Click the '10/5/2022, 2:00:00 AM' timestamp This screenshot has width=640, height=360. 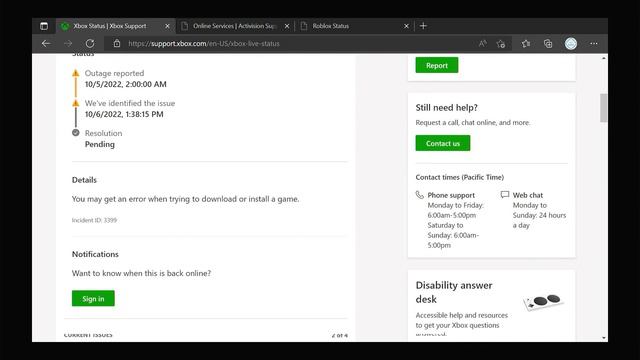pos(126,84)
